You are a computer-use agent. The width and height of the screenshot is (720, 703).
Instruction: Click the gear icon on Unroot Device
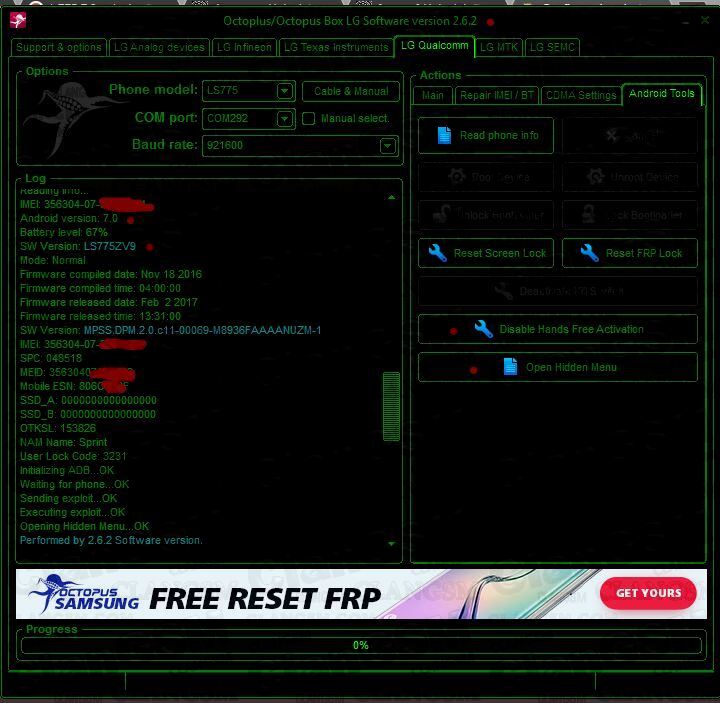click(x=596, y=177)
